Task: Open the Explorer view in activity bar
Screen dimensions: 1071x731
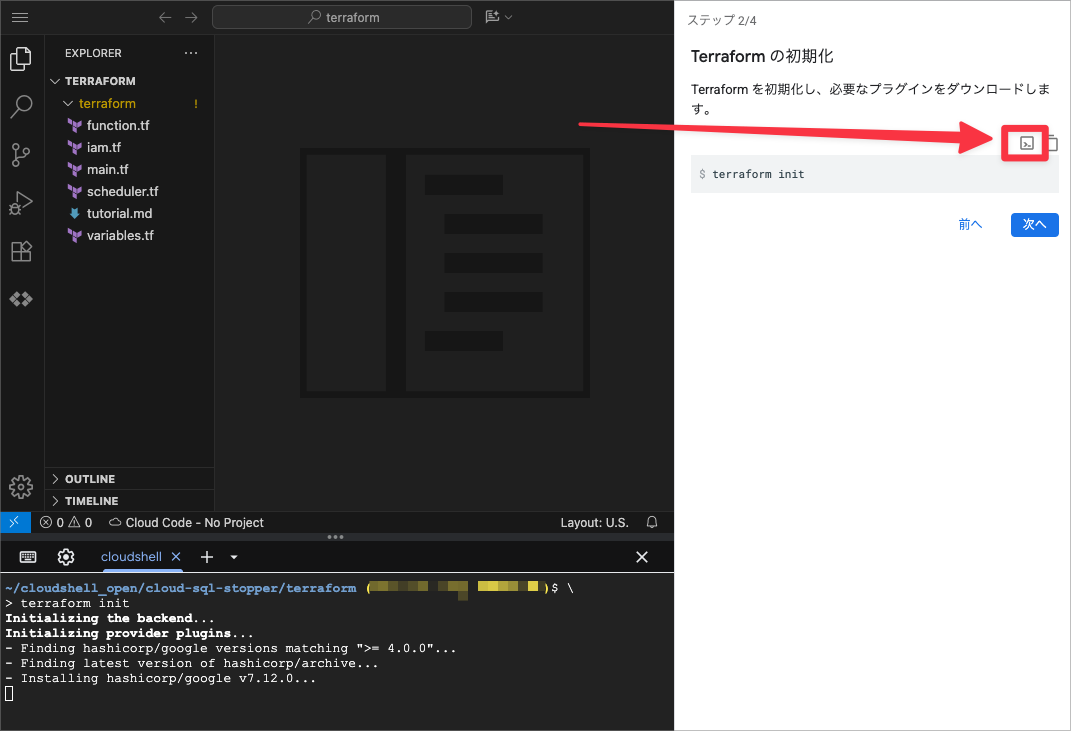Action: [x=21, y=59]
